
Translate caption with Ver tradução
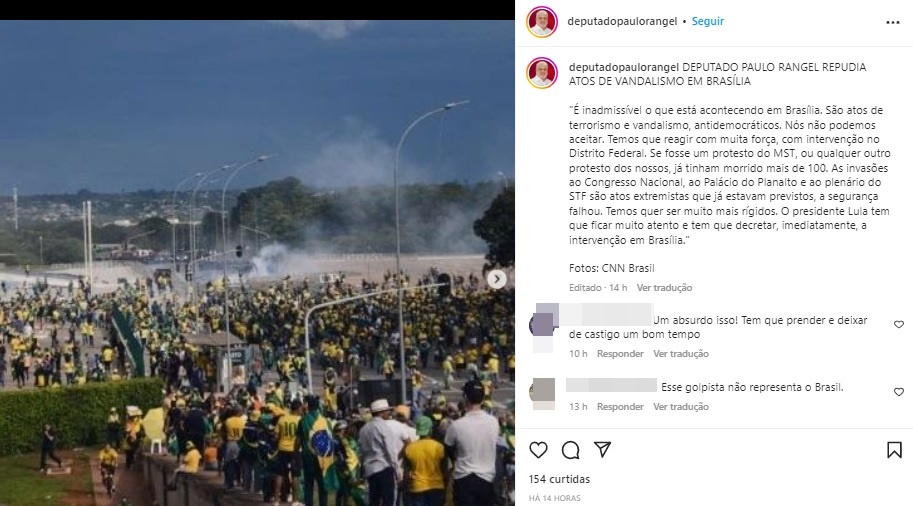coord(664,288)
